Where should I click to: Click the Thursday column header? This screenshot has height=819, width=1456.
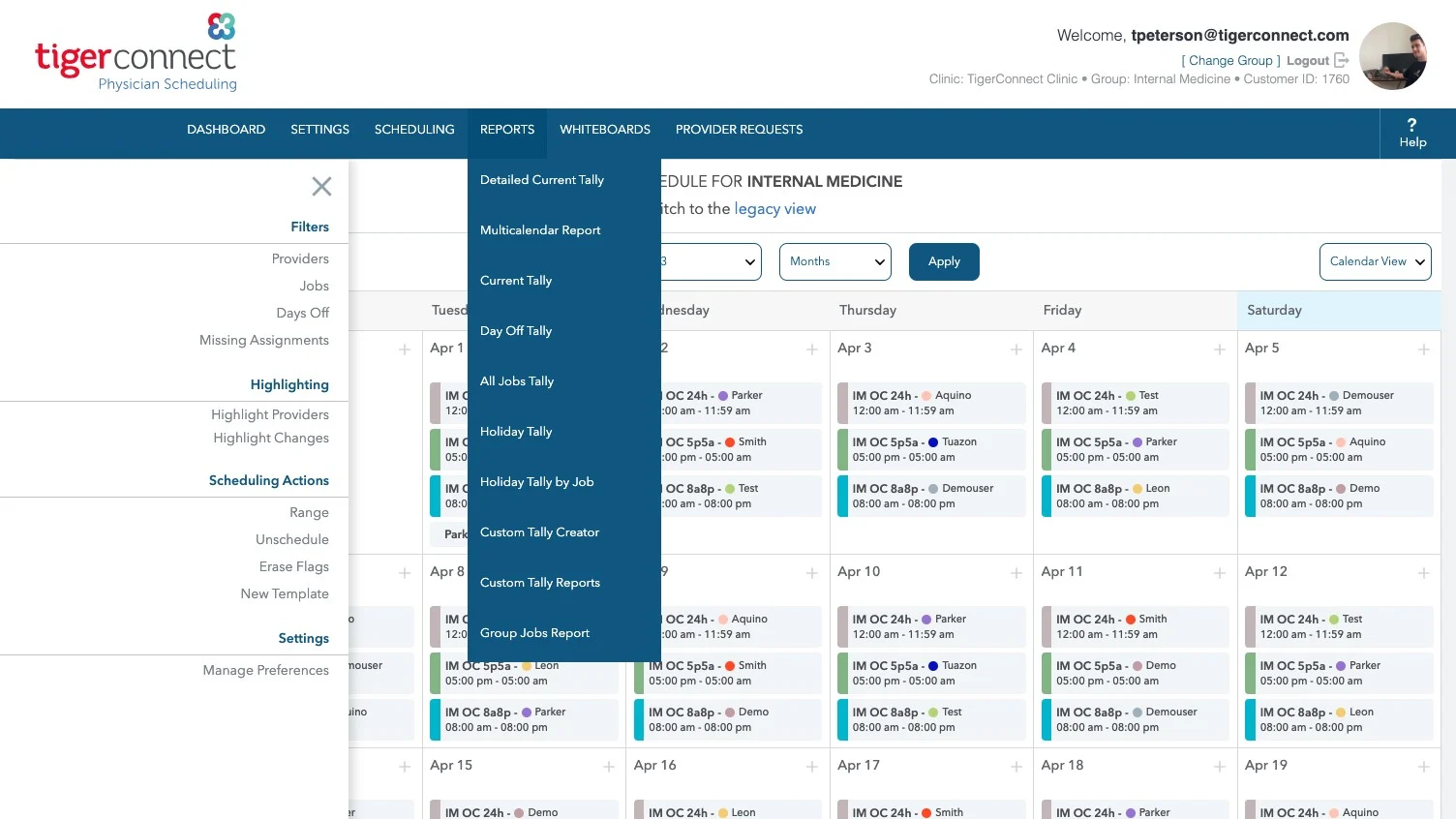(x=931, y=311)
